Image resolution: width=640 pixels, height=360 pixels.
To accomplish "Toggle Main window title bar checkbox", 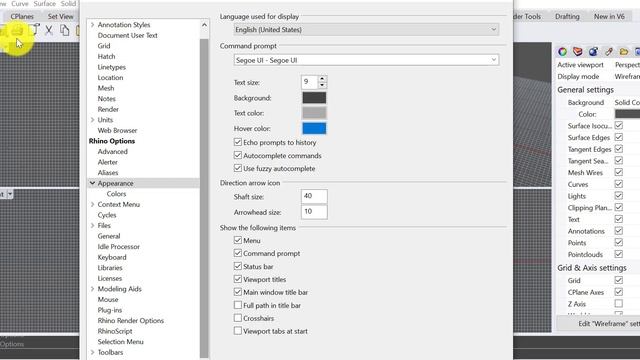I will (238, 292).
